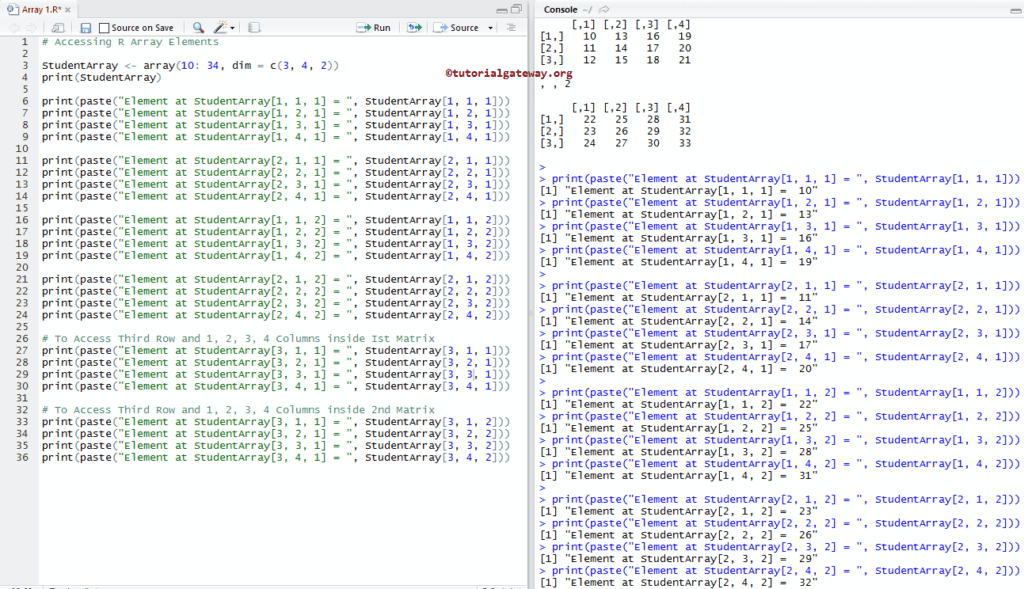The height and width of the screenshot is (589, 1024).
Task: Click editor line 16 accessing StudentArray[1, 1, 2]
Action: 276,220
